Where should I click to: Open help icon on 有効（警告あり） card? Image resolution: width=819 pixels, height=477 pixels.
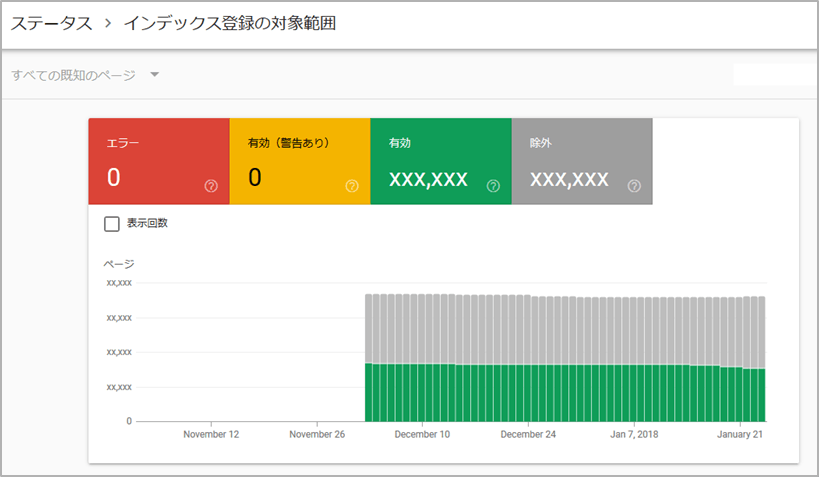point(351,186)
